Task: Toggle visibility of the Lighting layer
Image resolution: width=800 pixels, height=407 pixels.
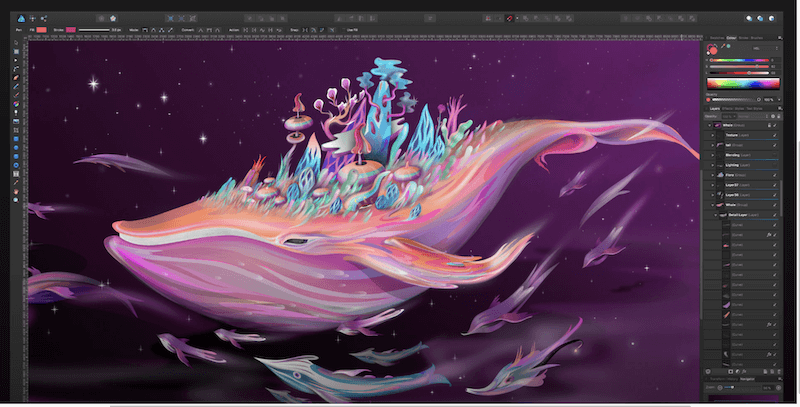Action: (x=774, y=164)
